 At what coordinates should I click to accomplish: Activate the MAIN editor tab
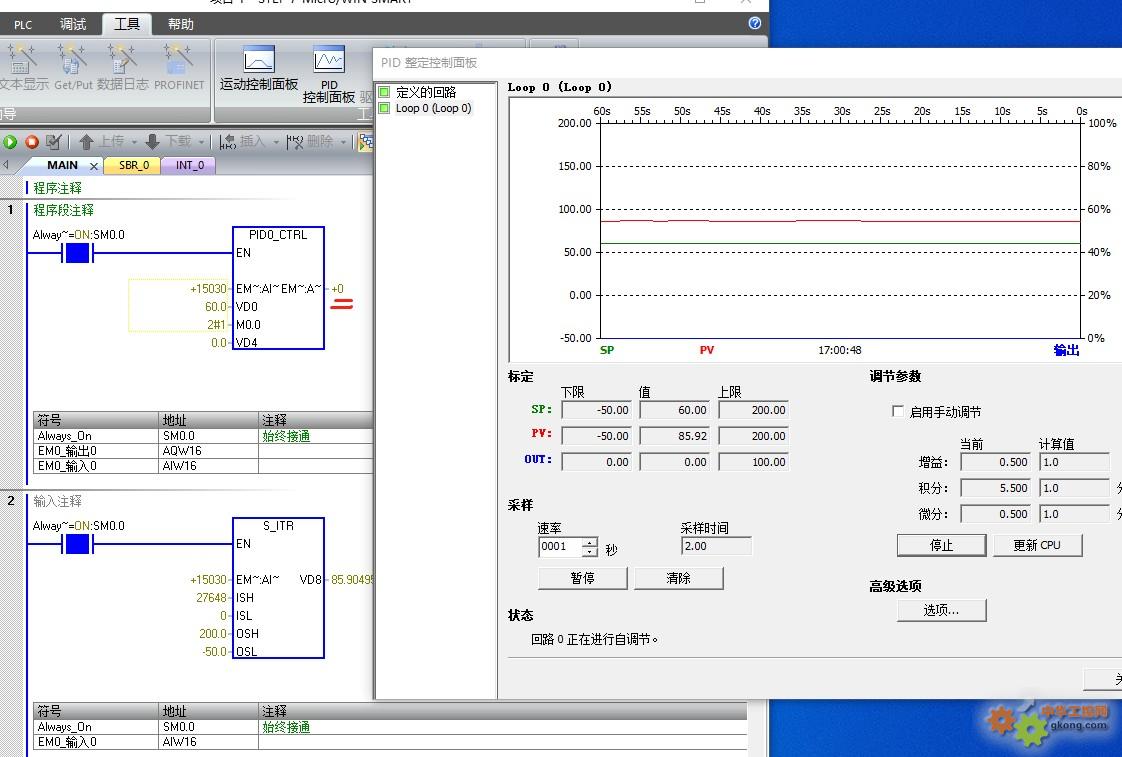(x=62, y=165)
